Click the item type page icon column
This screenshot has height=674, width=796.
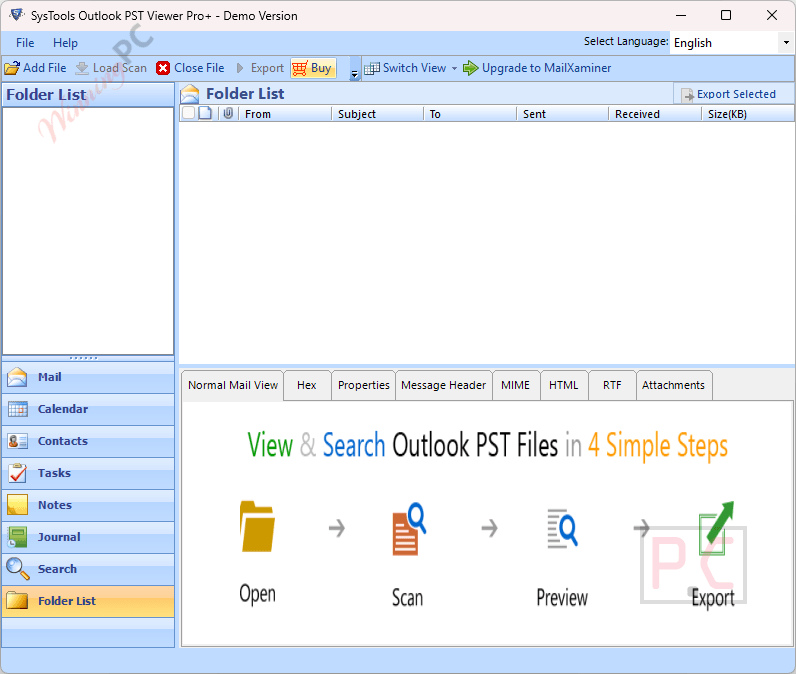point(205,113)
